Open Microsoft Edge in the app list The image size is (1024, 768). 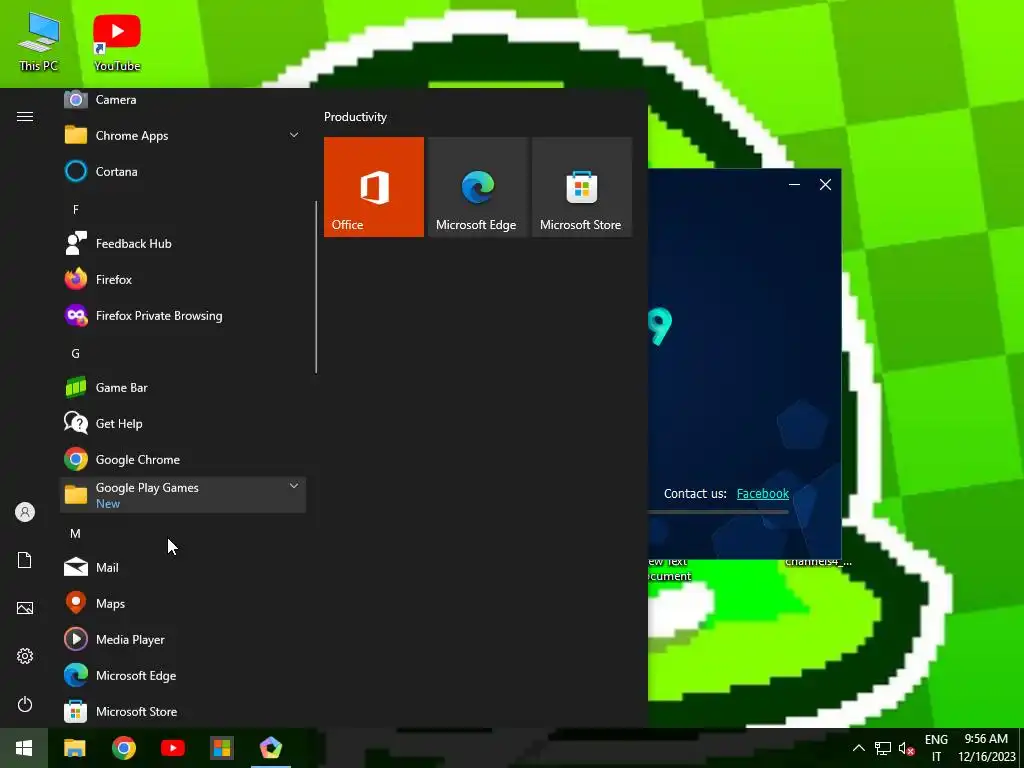click(x=183, y=675)
